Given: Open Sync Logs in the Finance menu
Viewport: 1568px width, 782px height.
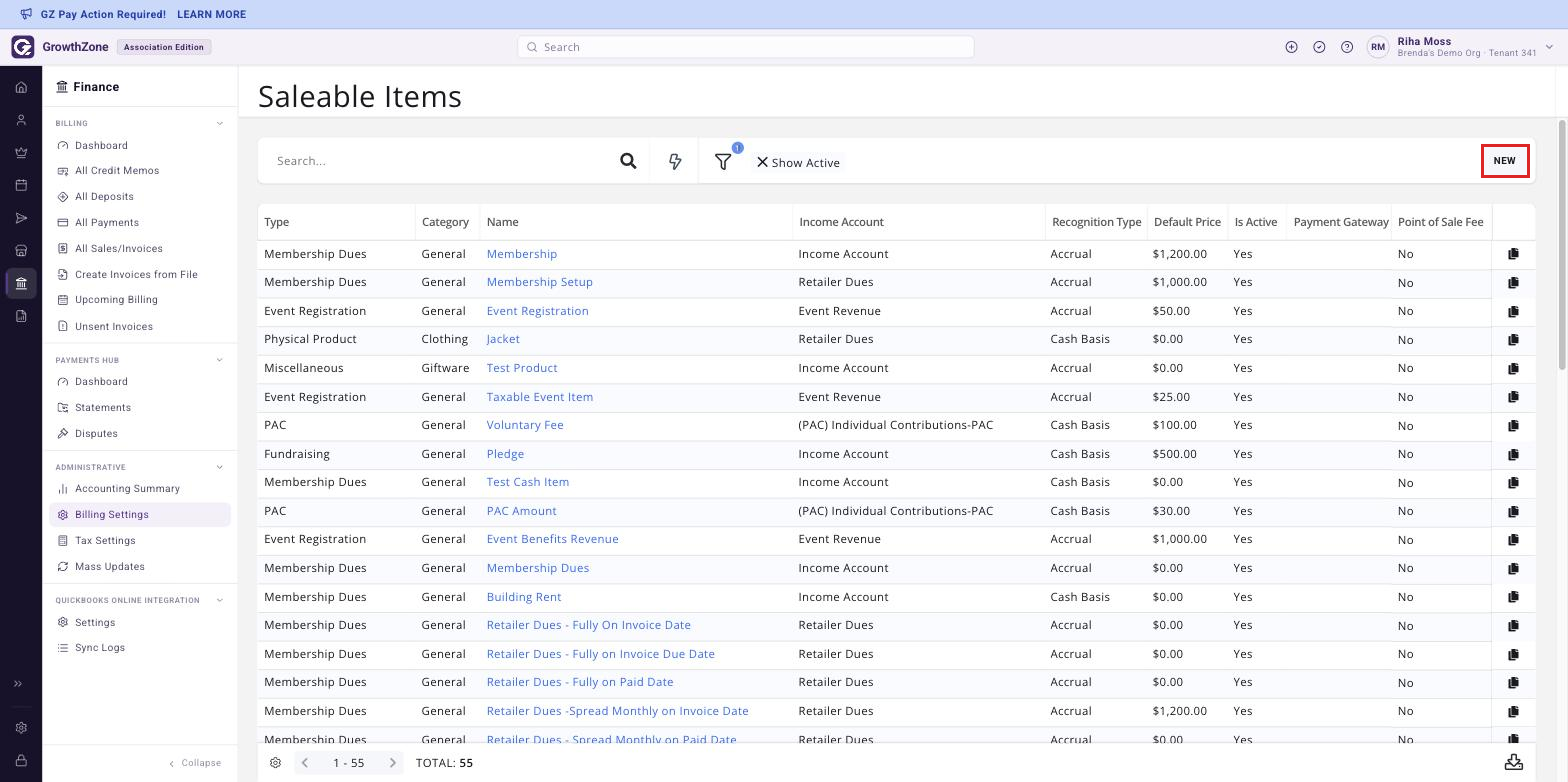Looking at the screenshot, I should click(x=100, y=648).
